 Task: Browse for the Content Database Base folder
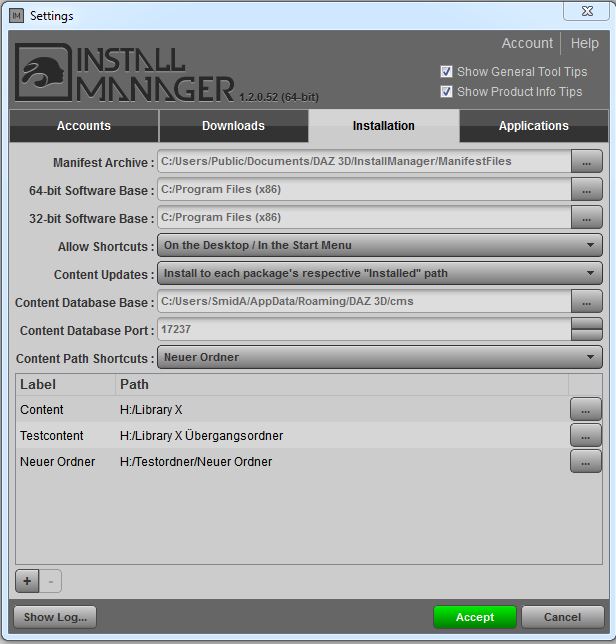586,301
